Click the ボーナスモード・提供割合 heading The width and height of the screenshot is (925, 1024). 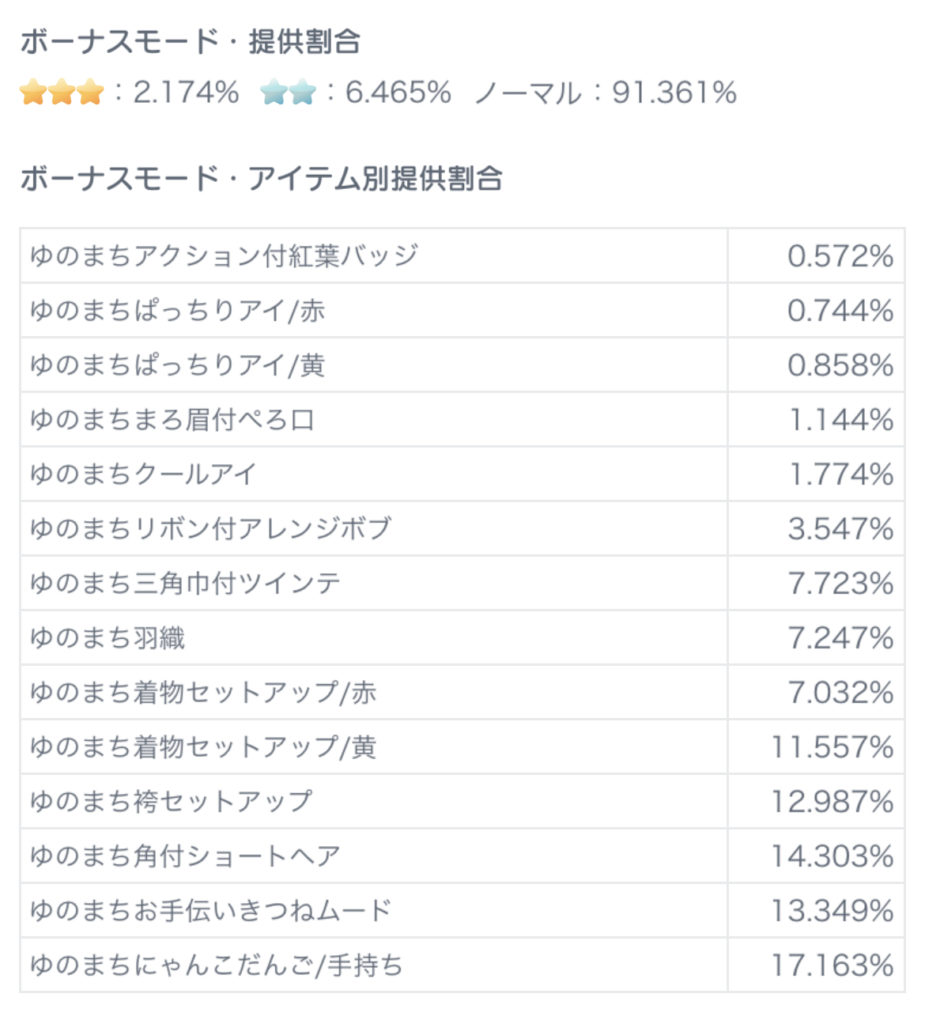[190, 42]
